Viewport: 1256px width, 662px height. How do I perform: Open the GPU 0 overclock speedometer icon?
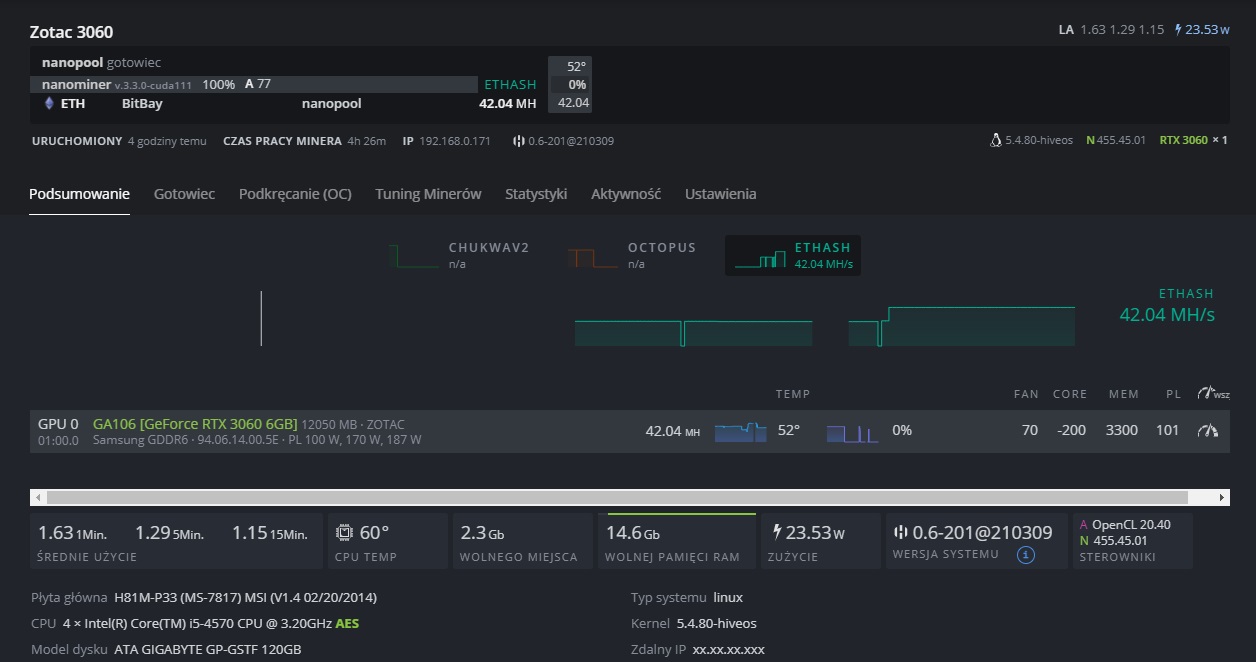1208,431
